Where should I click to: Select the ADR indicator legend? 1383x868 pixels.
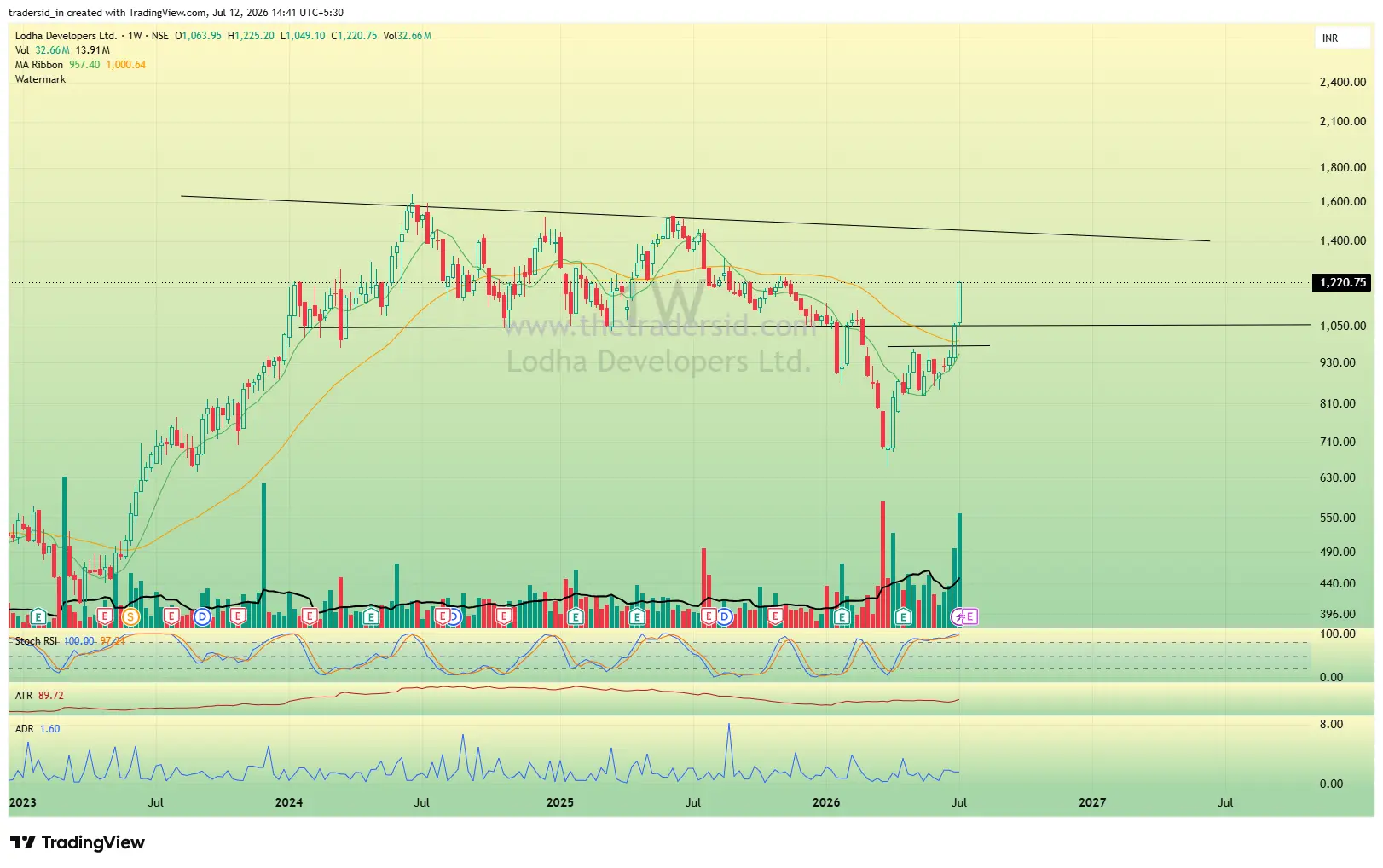pos(24,729)
